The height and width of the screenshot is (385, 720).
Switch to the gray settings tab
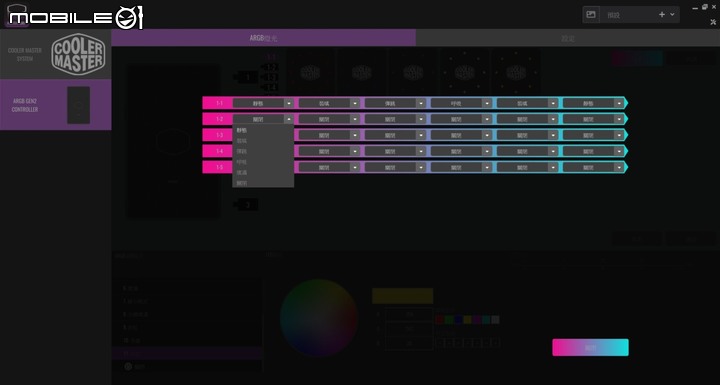click(568, 38)
